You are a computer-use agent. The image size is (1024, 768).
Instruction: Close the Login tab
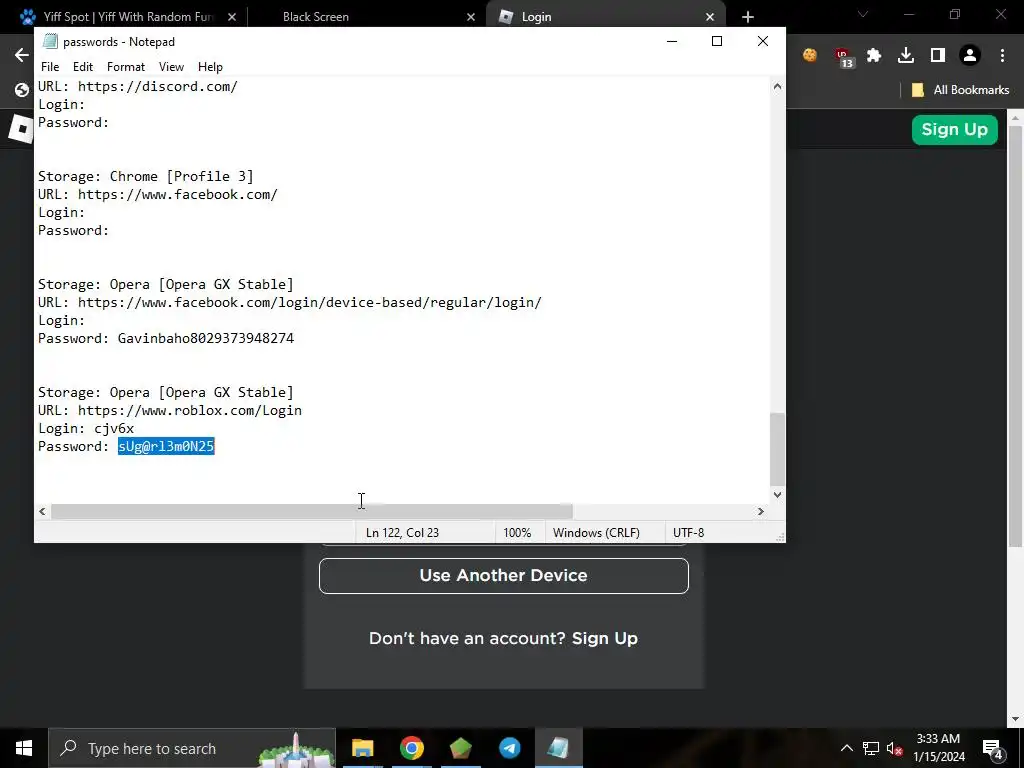[x=710, y=17]
